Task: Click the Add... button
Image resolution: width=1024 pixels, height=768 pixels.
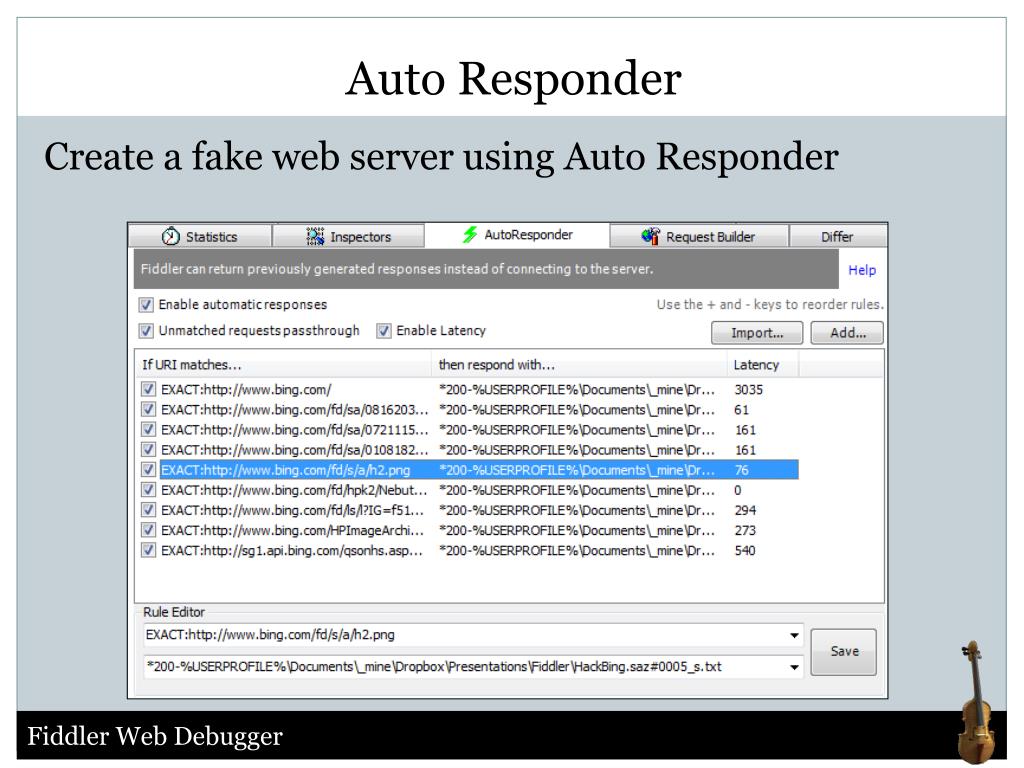Action: 848,333
